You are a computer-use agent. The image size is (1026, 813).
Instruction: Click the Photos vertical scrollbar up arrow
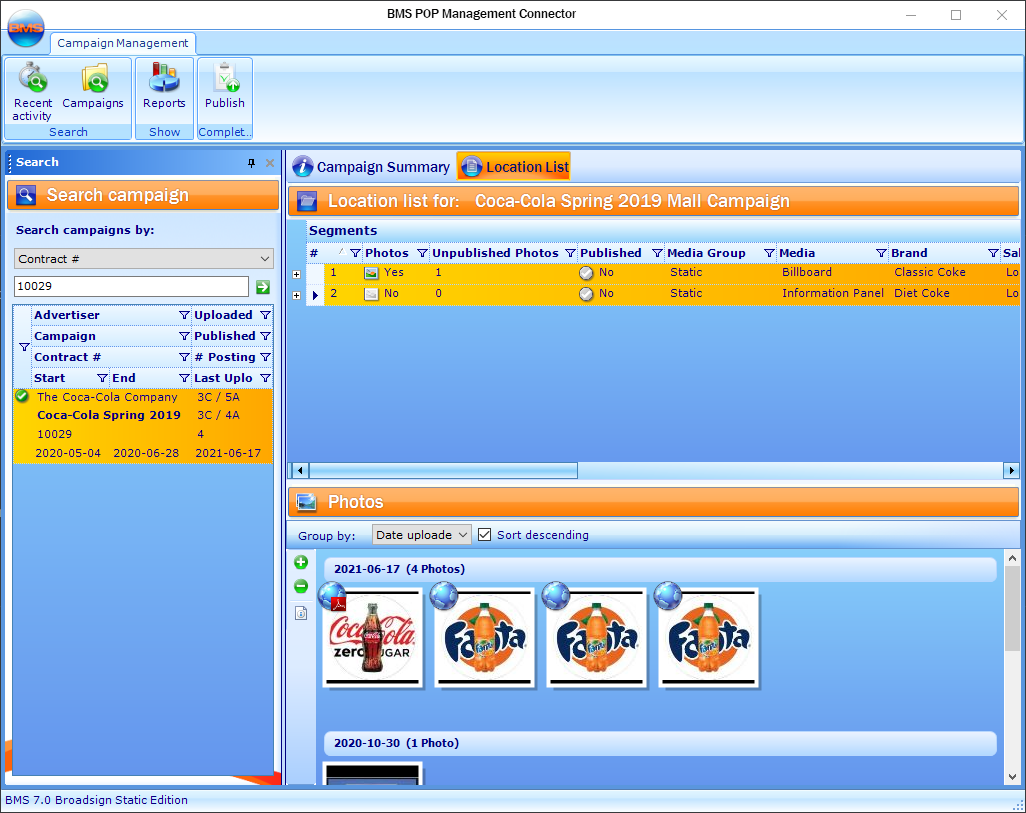[x=1012, y=558]
